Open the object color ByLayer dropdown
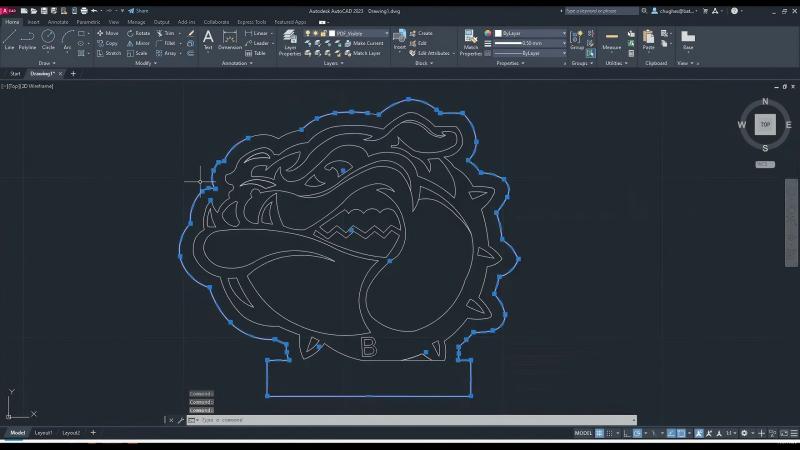The image size is (800, 450). point(531,33)
